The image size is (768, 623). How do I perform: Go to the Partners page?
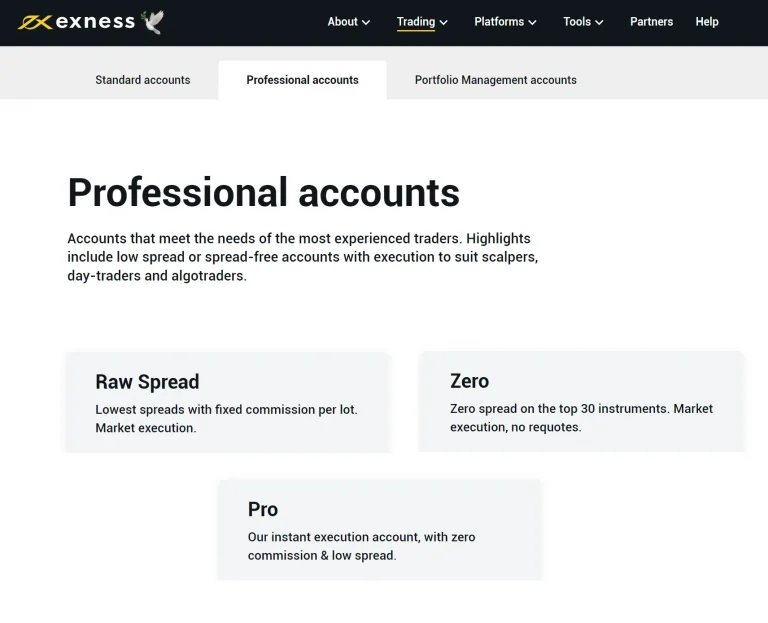pyautogui.click(x=651, y=22)
